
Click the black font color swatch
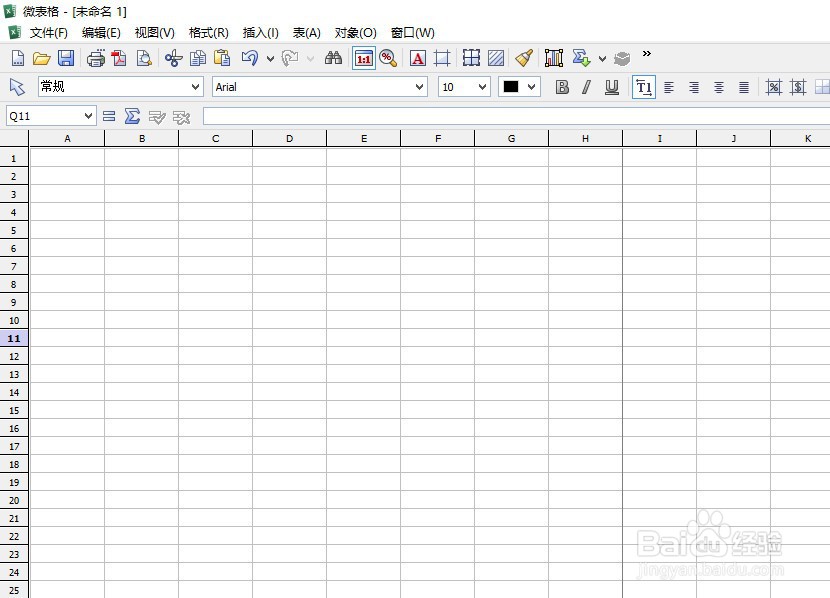[x=511, y=87]
